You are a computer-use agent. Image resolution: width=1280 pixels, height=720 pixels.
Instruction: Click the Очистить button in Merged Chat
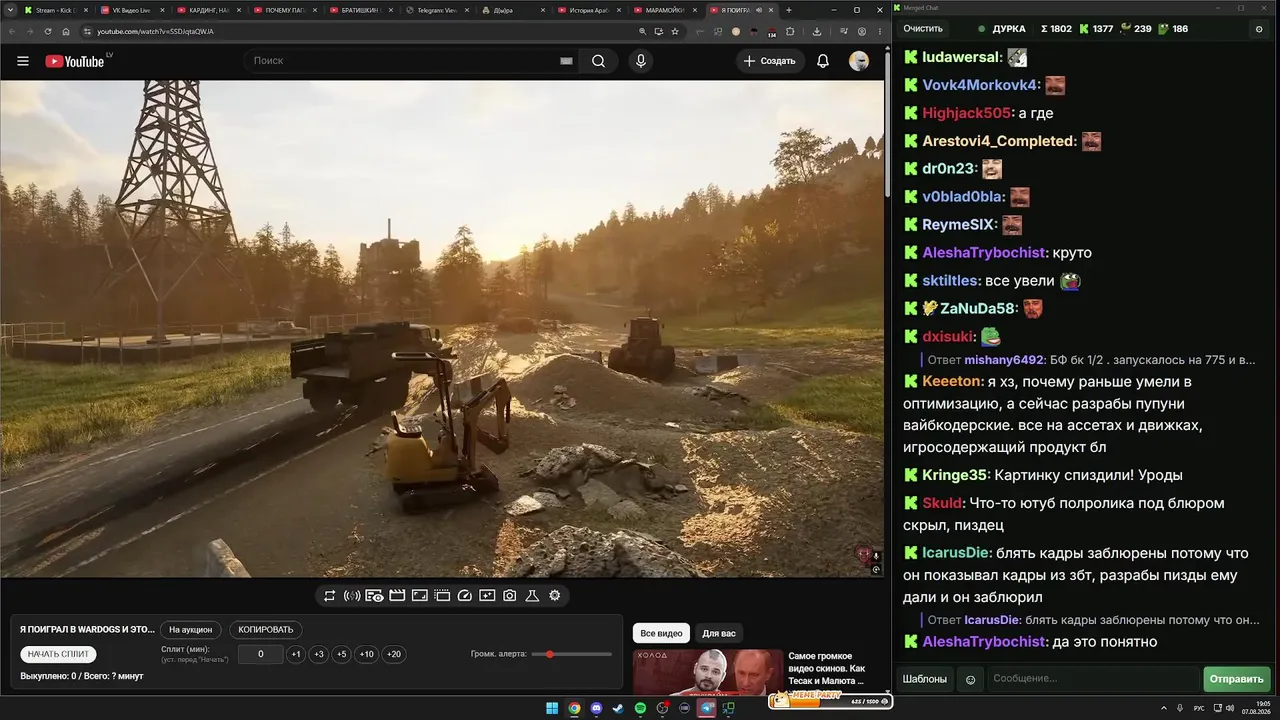[x=923, y=29]
